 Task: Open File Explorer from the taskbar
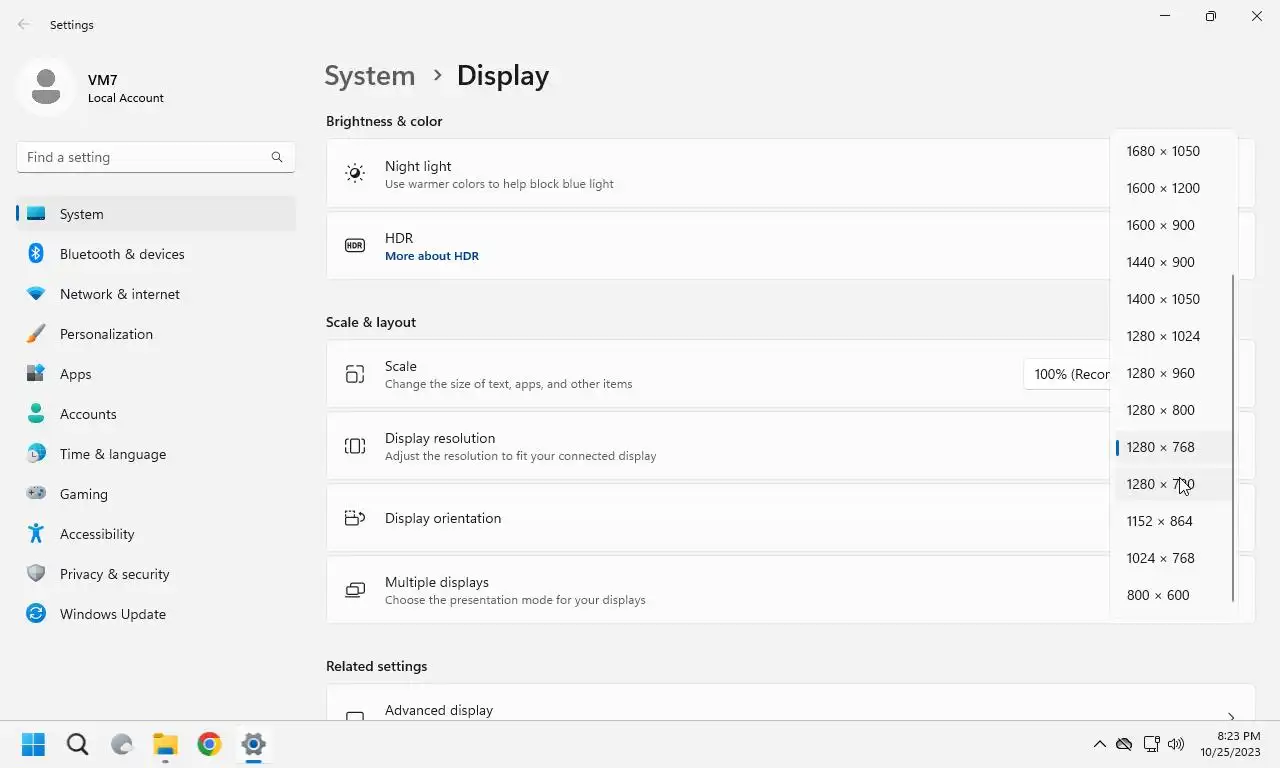[x=165, y=744]
